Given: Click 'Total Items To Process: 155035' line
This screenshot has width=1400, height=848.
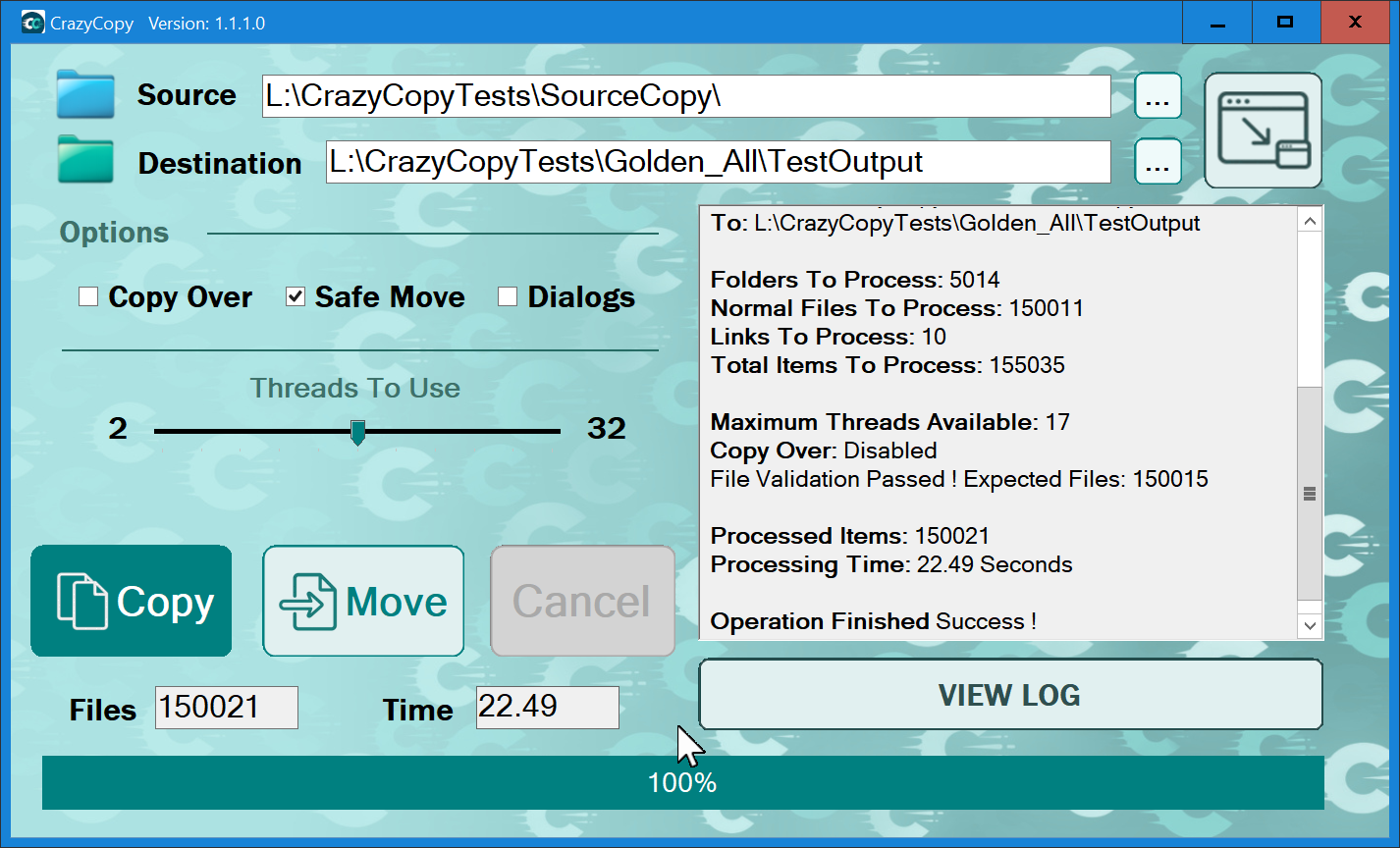Looking at the screenshot, I should coord(888,365).
